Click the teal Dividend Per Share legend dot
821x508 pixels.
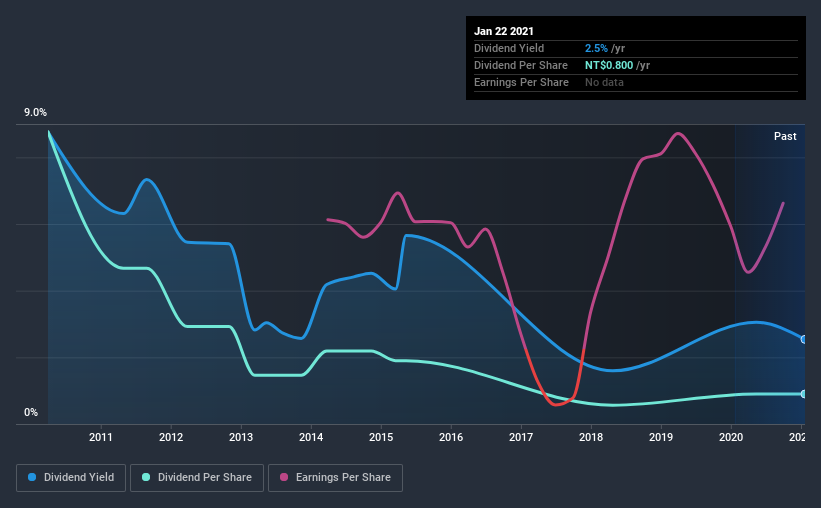pos(146,477)
